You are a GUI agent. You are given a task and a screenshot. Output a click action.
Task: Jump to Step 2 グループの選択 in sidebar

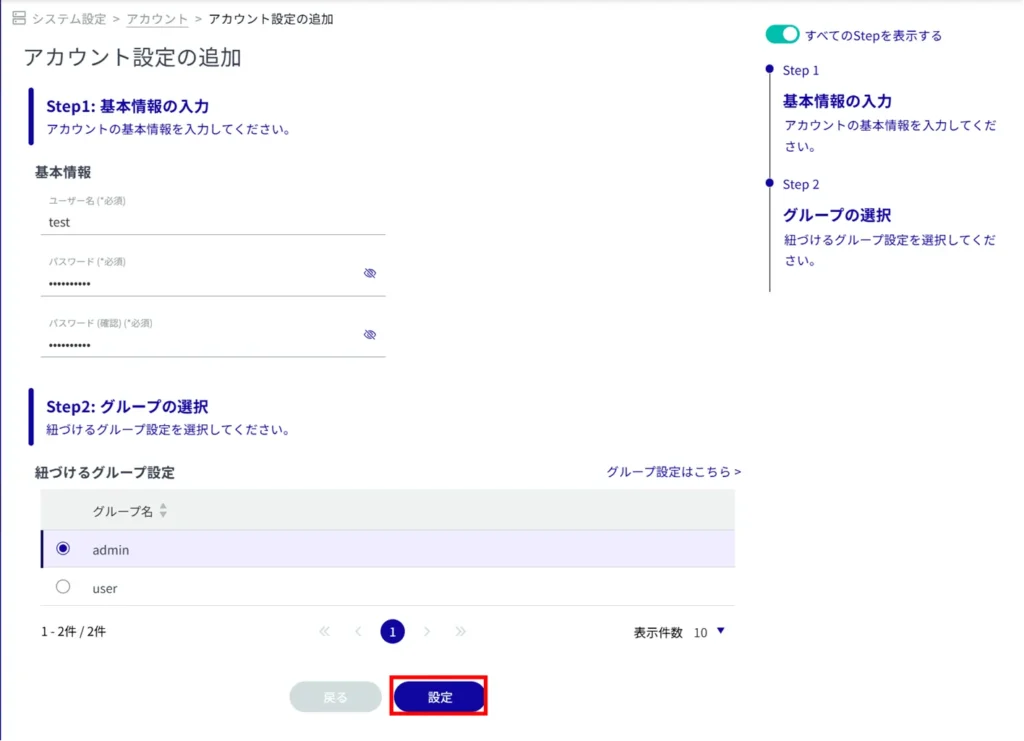tap(836, 215)
